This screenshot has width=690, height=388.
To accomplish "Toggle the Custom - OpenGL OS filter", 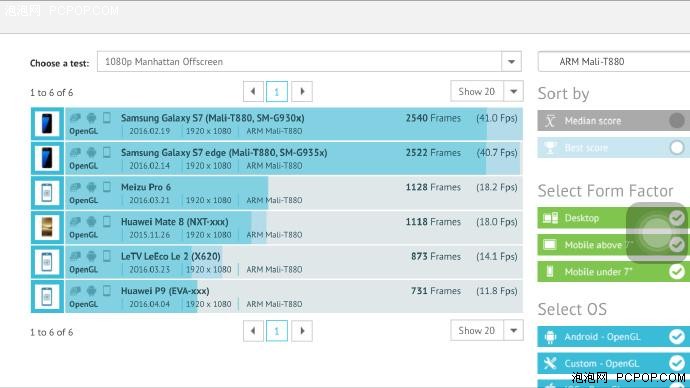I will click(613, 363).
